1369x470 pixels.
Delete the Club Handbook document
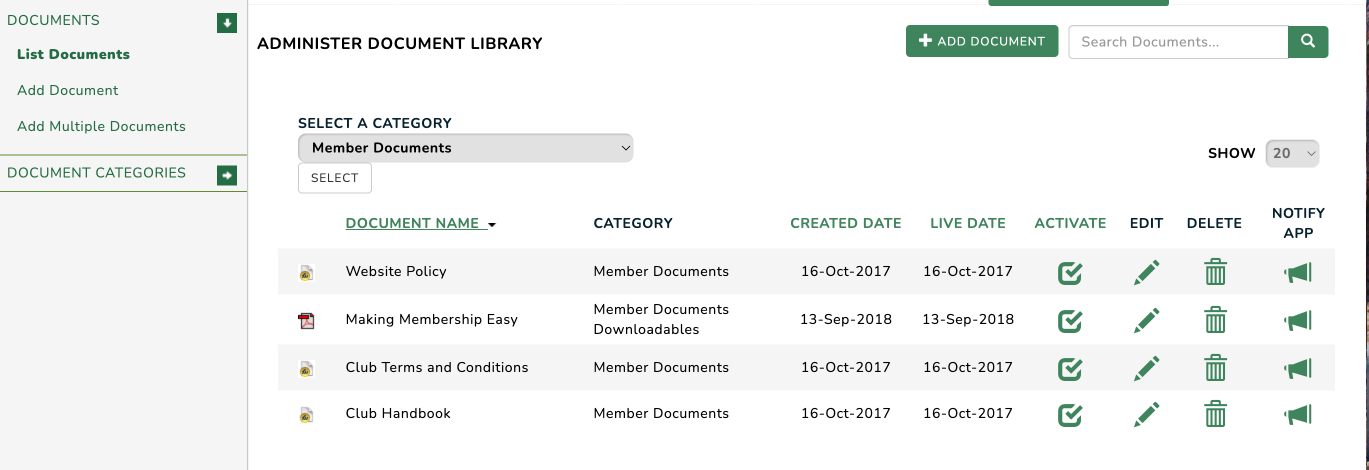coord(1215,414)
